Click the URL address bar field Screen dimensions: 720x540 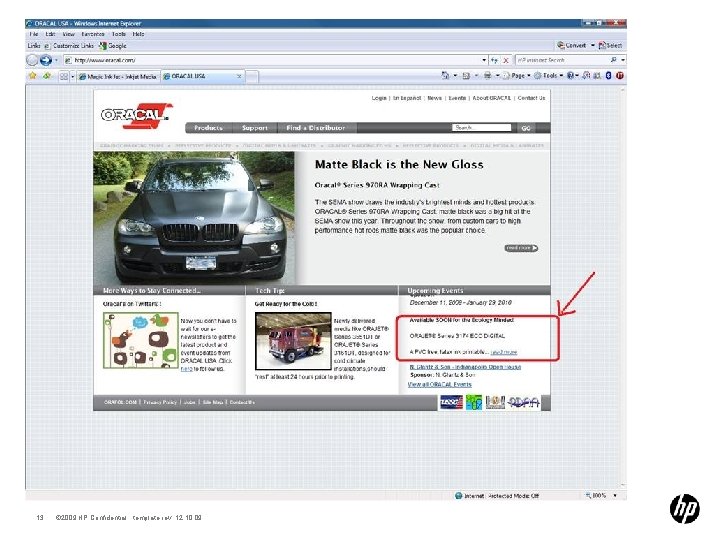[277, 60]
